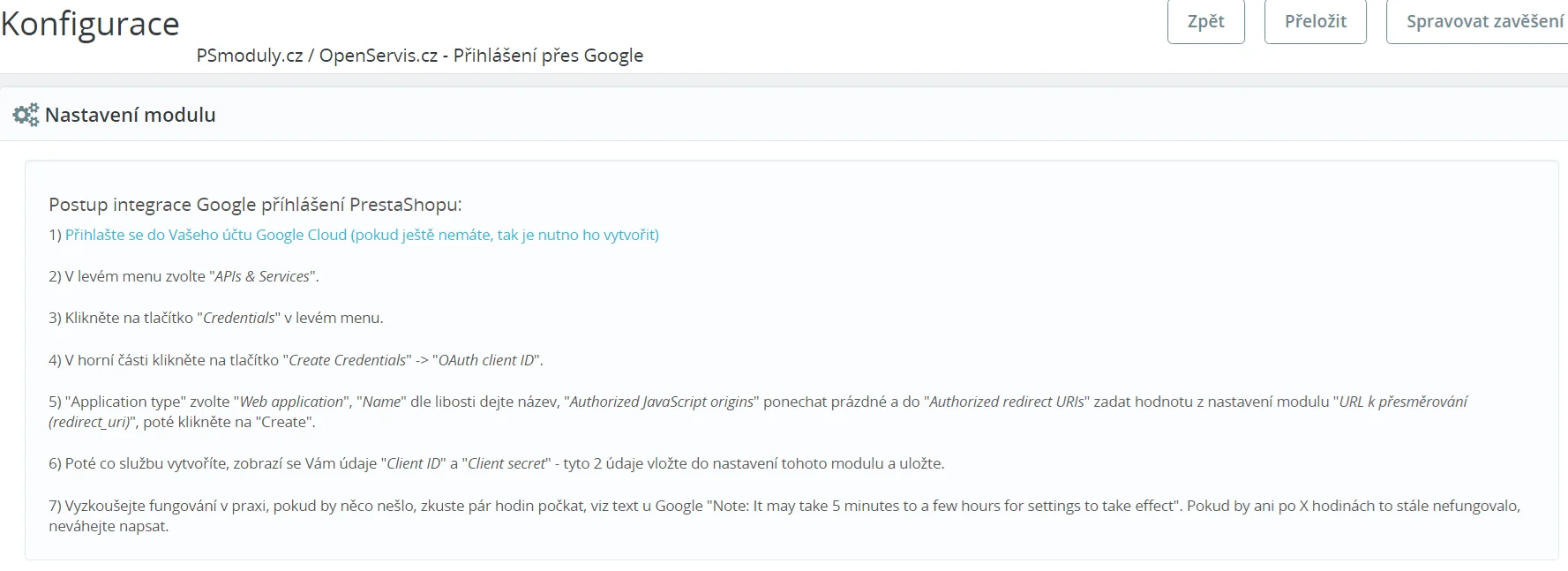
Task: Click the step 7 Google note text
Action: point(943,506)
